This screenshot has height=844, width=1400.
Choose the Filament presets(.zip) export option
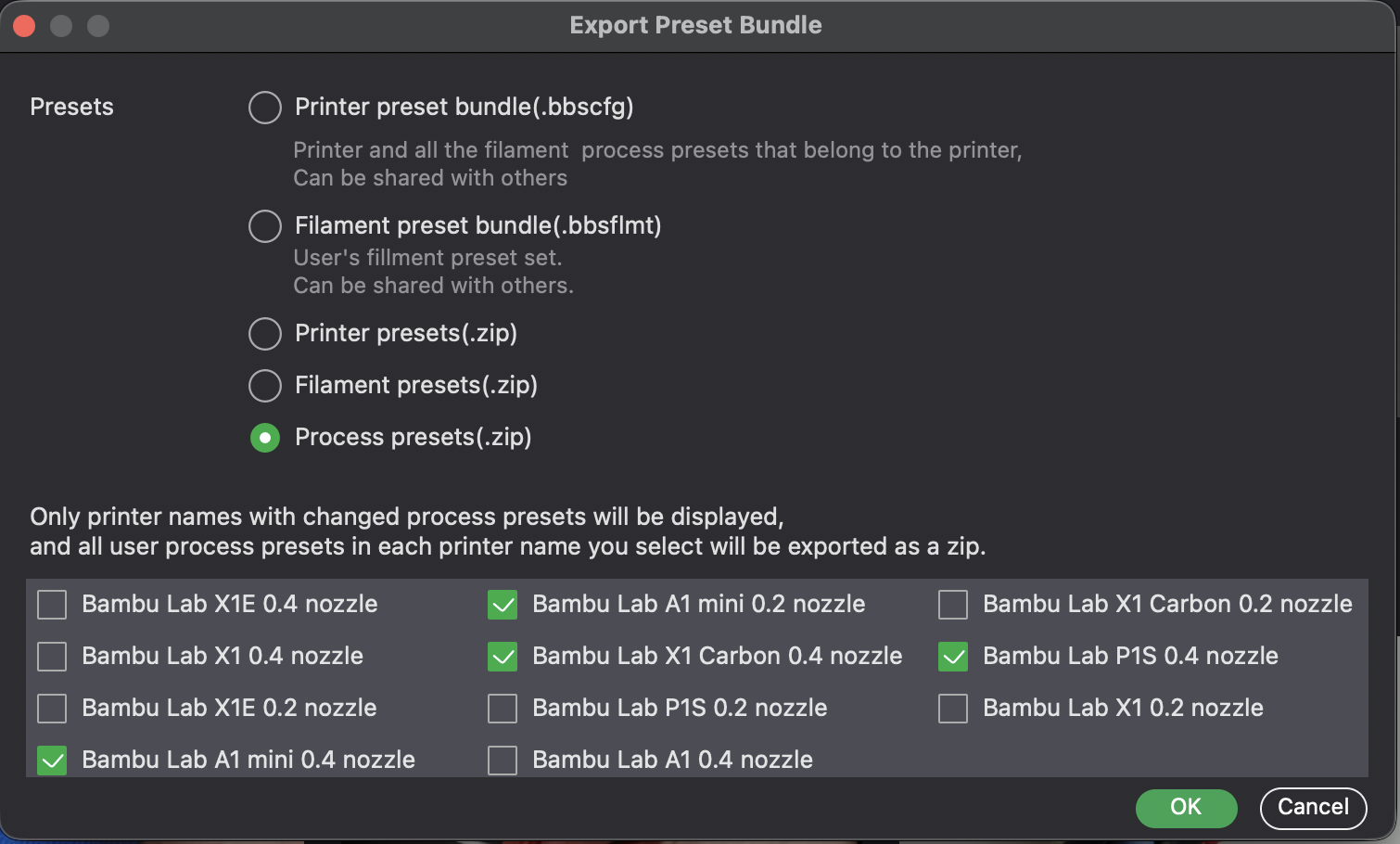pos(265,386)
